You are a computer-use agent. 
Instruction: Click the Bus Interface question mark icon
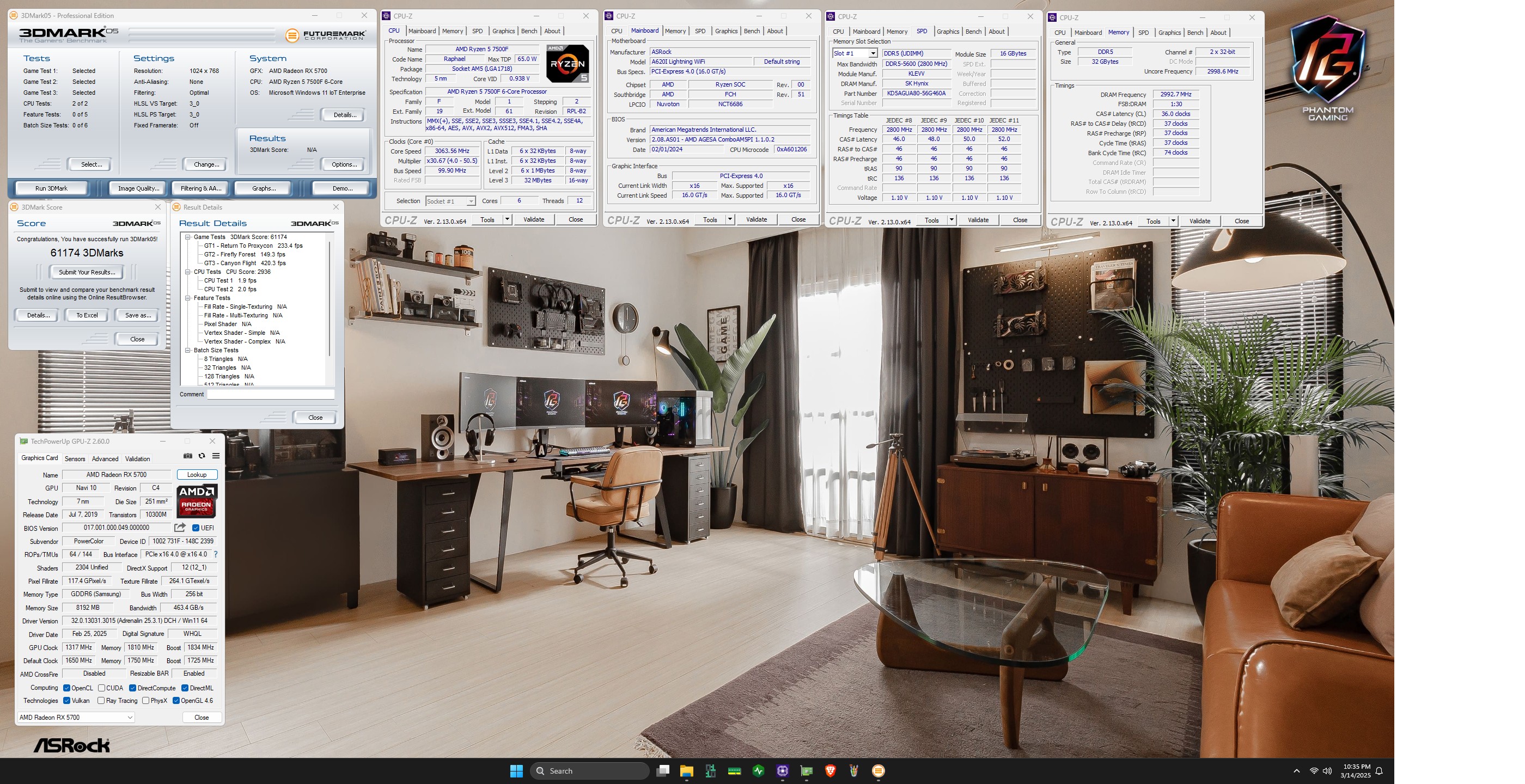[216, 554]
